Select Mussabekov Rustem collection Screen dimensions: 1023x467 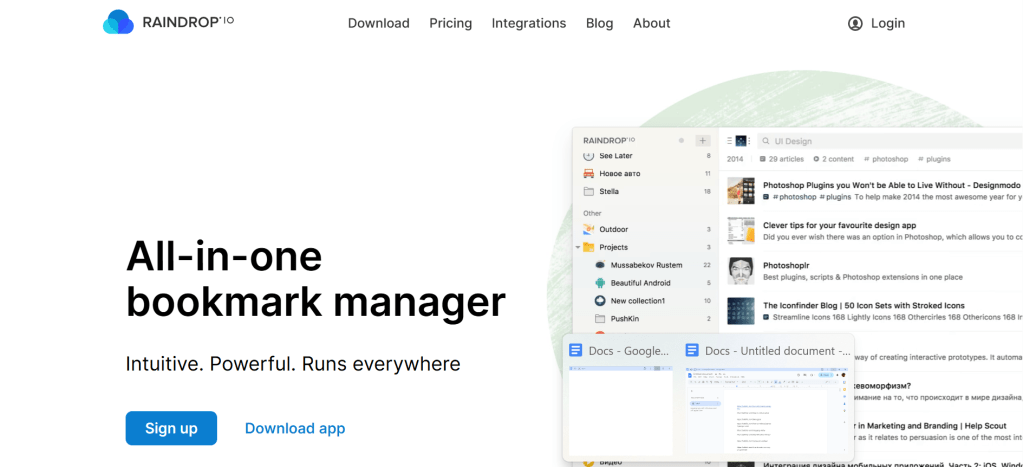point(645,265)
